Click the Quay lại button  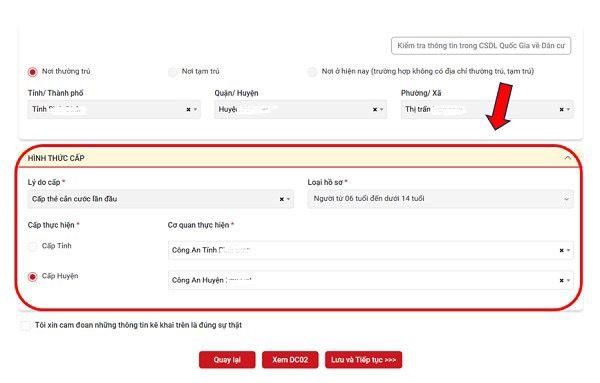tap(227, 360)
